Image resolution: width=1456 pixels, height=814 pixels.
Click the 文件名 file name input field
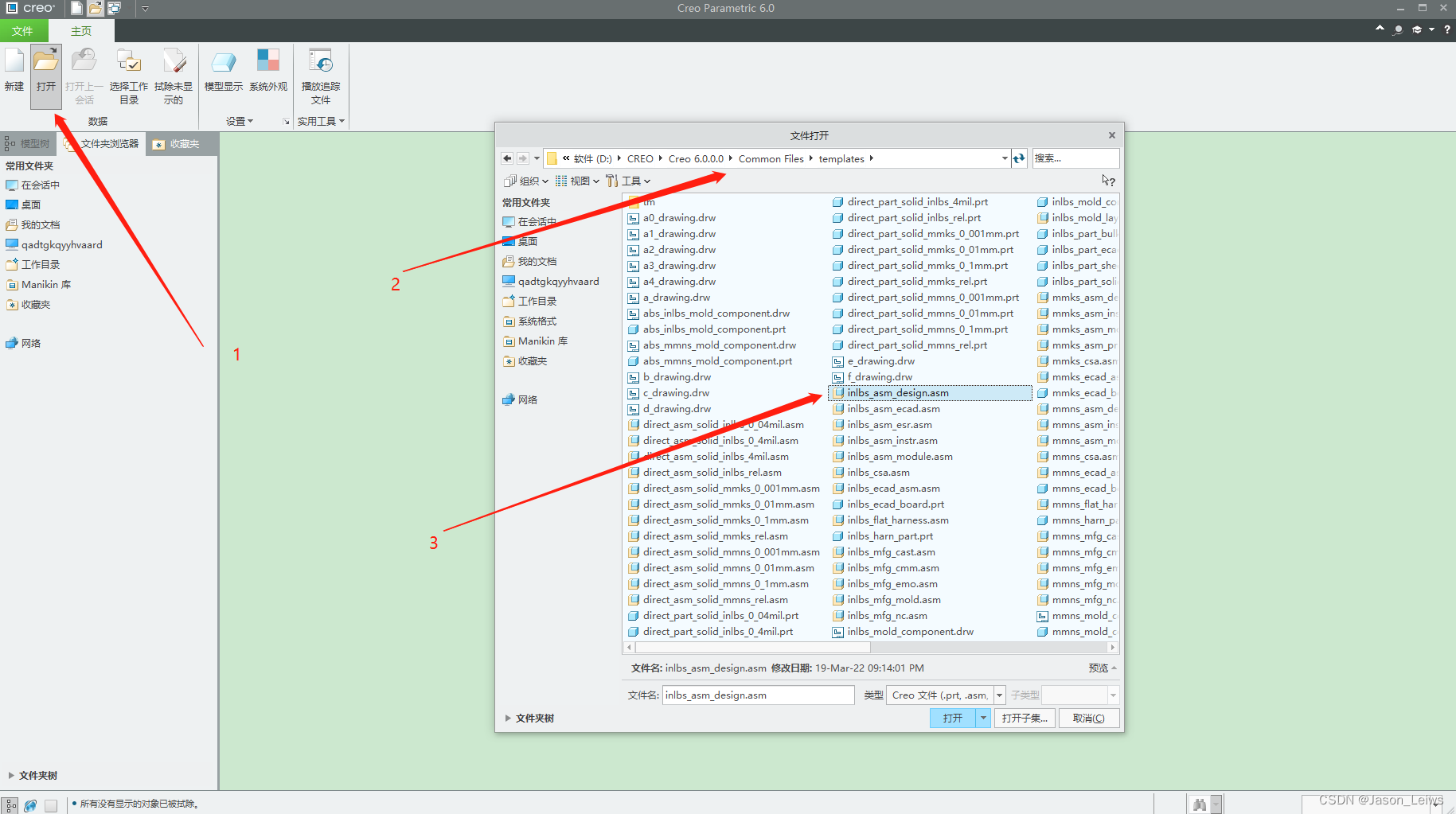point(759,695)
